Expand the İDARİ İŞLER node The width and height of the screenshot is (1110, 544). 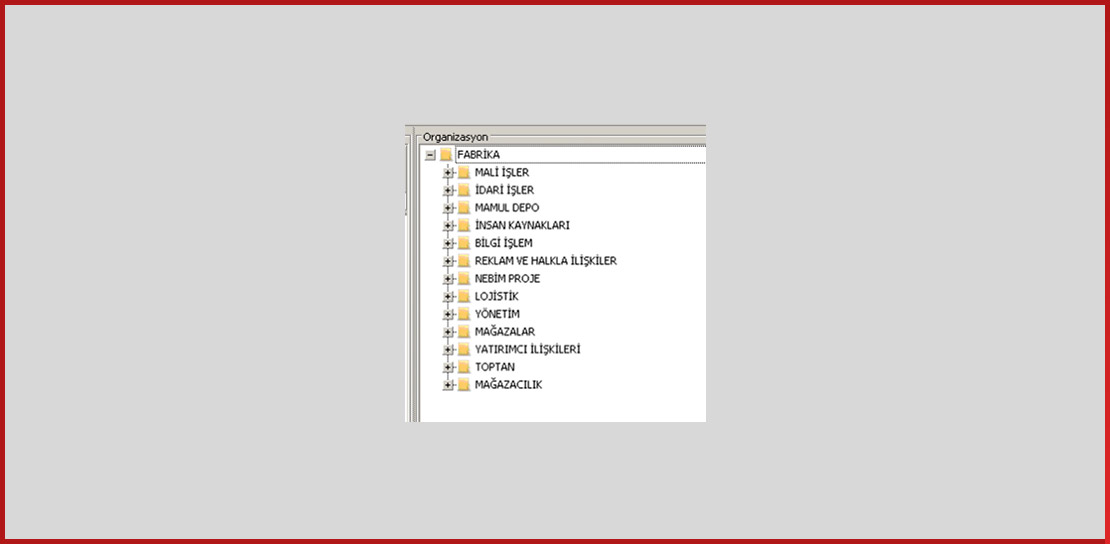(447, 190)
